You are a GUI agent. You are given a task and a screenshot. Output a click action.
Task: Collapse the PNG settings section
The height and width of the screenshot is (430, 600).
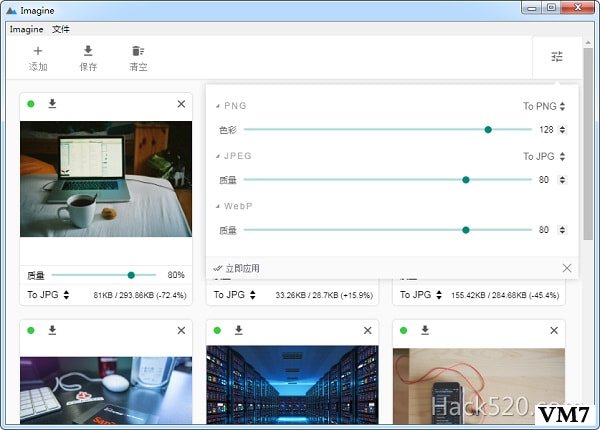[x=218, y=106]
